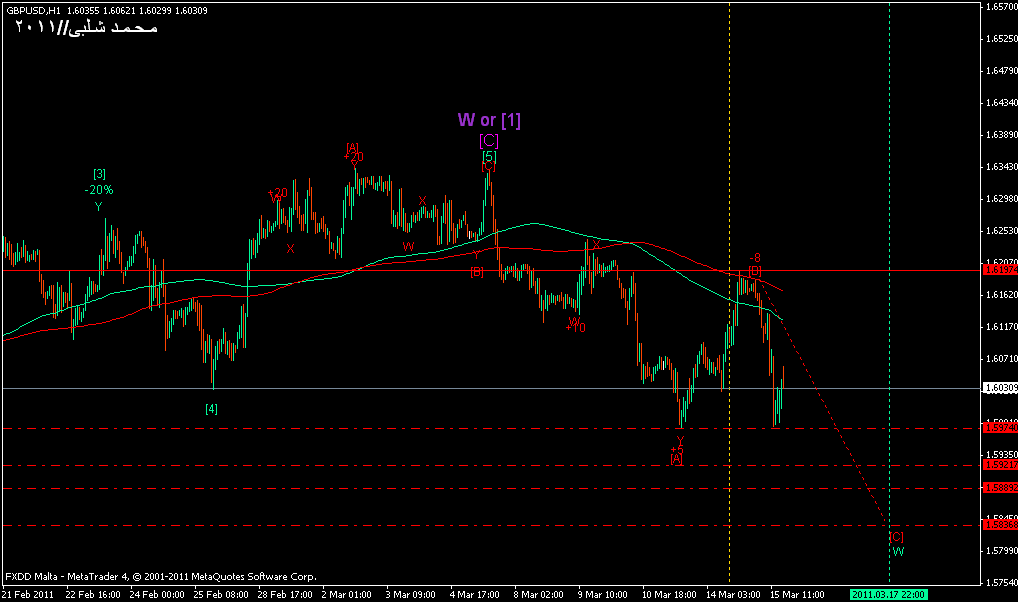Select the red 1.5921 price level tag
The image size is (1018, 602).
(999, 465)
